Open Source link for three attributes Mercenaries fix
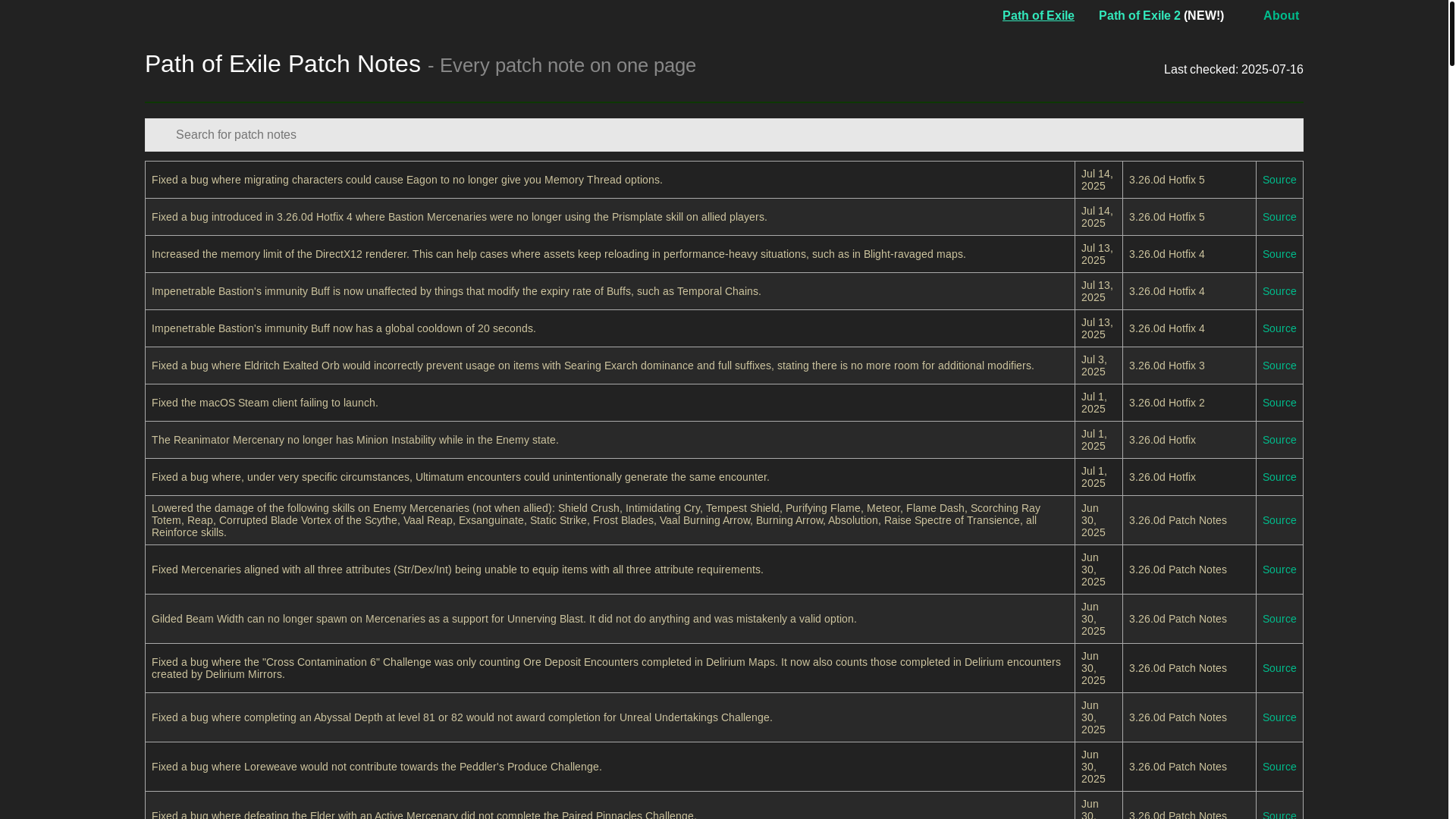This screenshot has height=819, width=1456. [x=1279, y=570]
